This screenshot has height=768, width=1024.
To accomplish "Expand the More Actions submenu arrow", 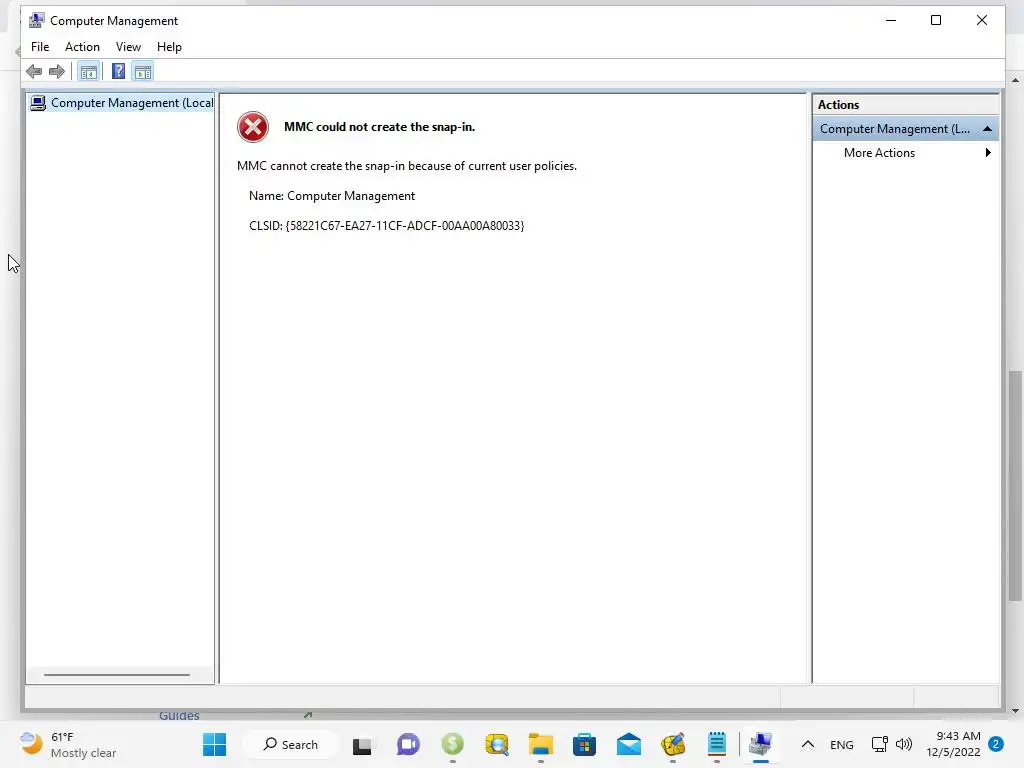I will (x=988, y=152).
